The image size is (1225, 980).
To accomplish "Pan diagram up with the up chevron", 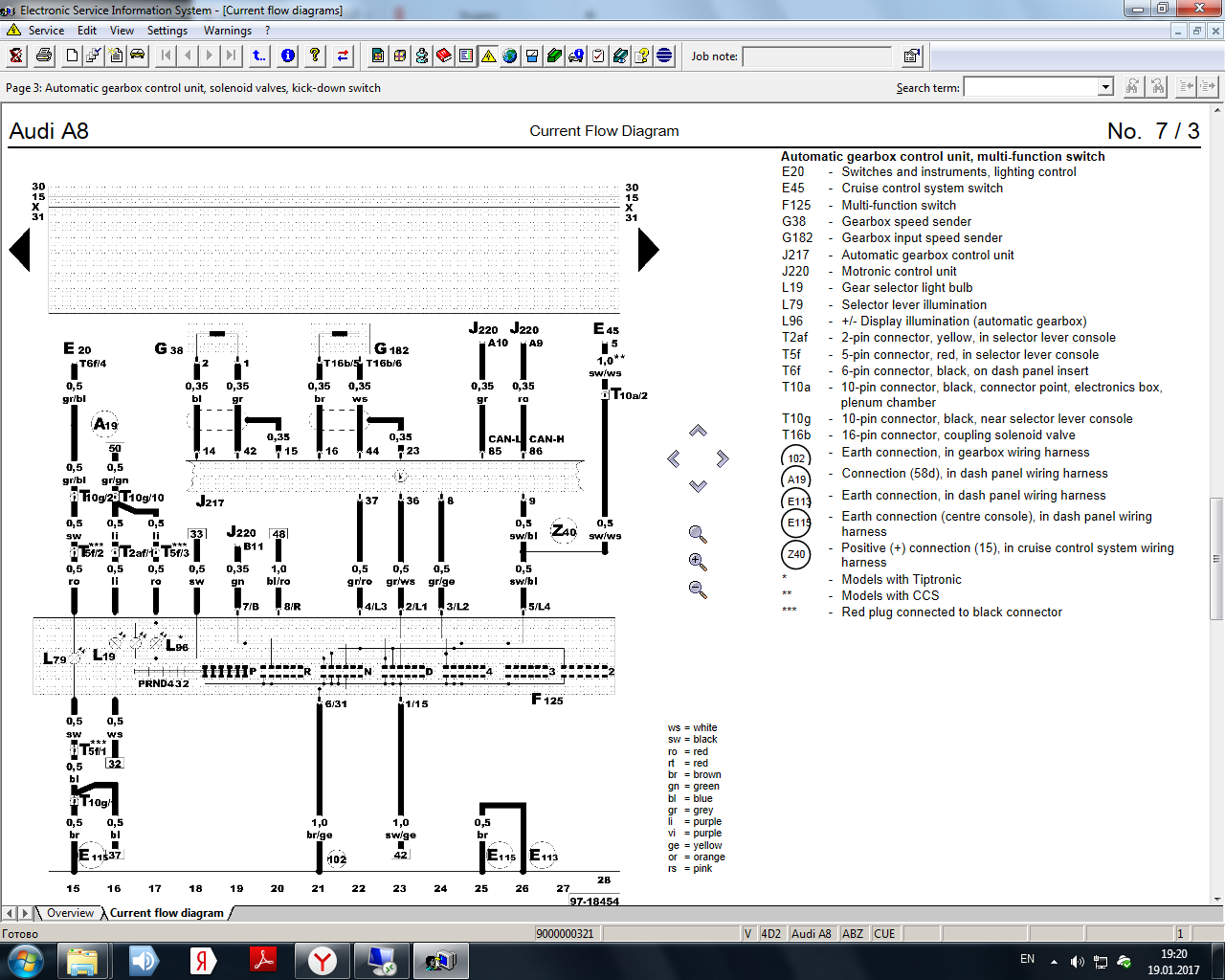I will (x=698, y=431).
